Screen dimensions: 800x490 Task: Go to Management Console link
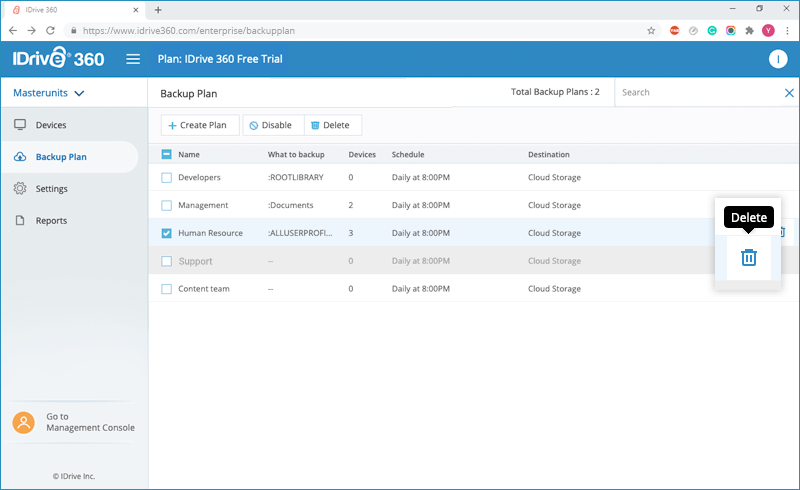coord(90,422)
